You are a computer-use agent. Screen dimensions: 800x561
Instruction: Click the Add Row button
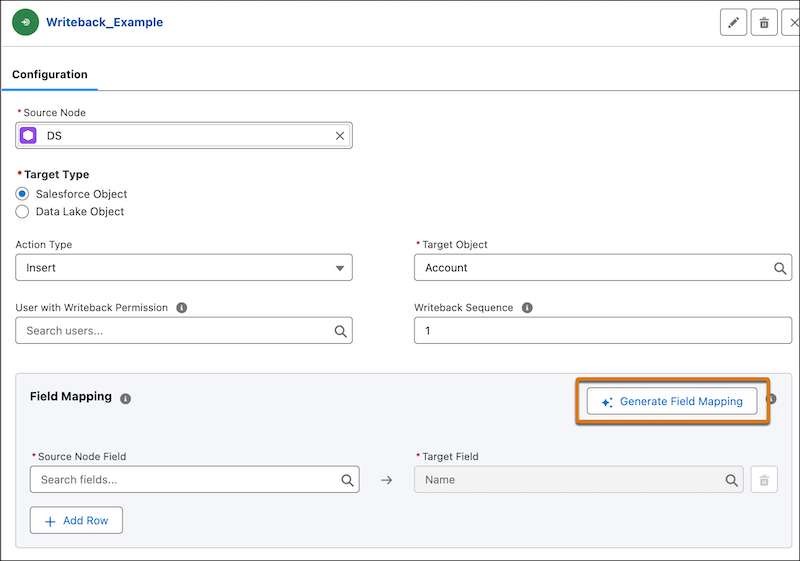(x=76, y=520)
